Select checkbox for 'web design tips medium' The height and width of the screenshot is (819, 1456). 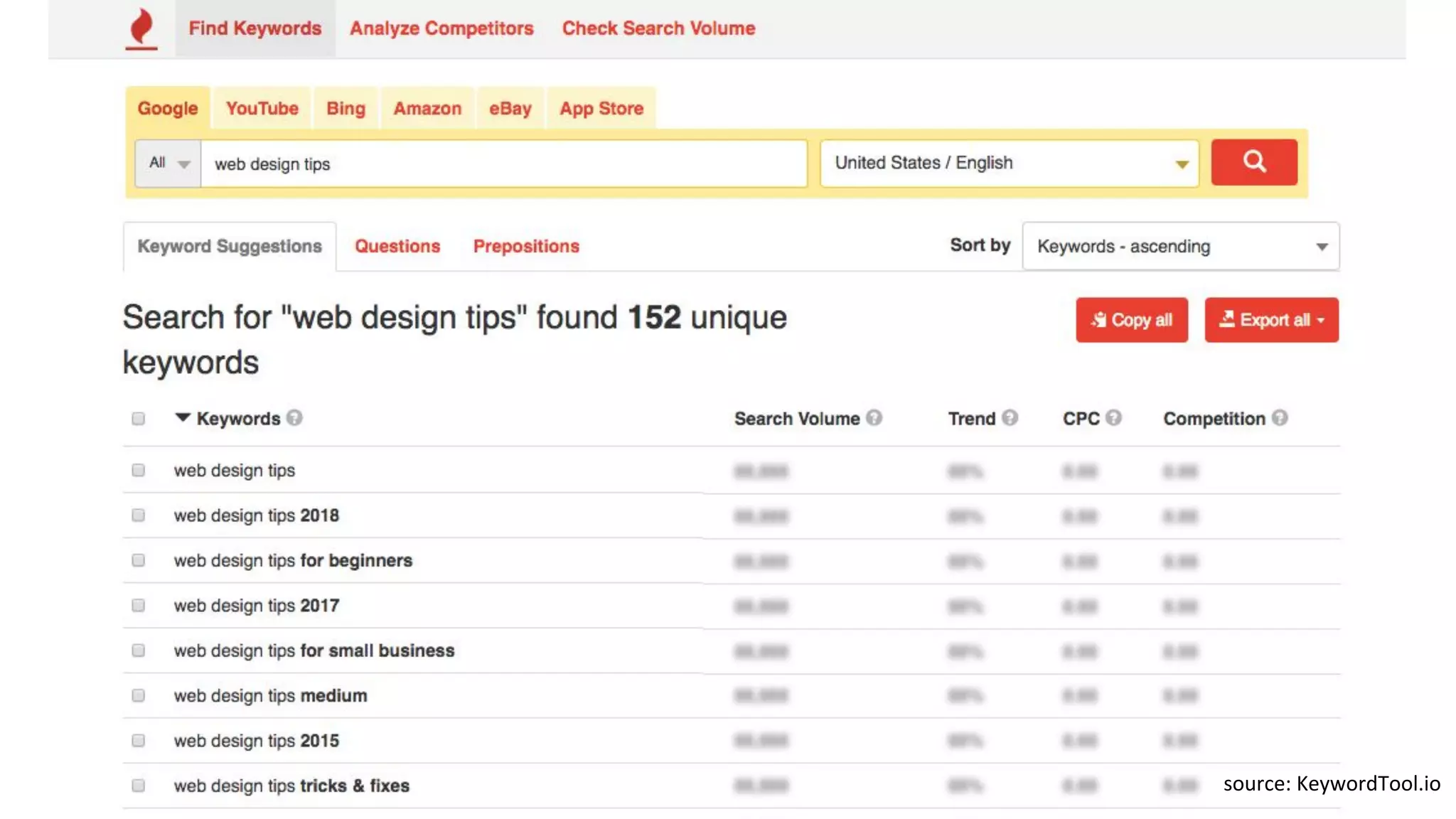pos(139,695)
